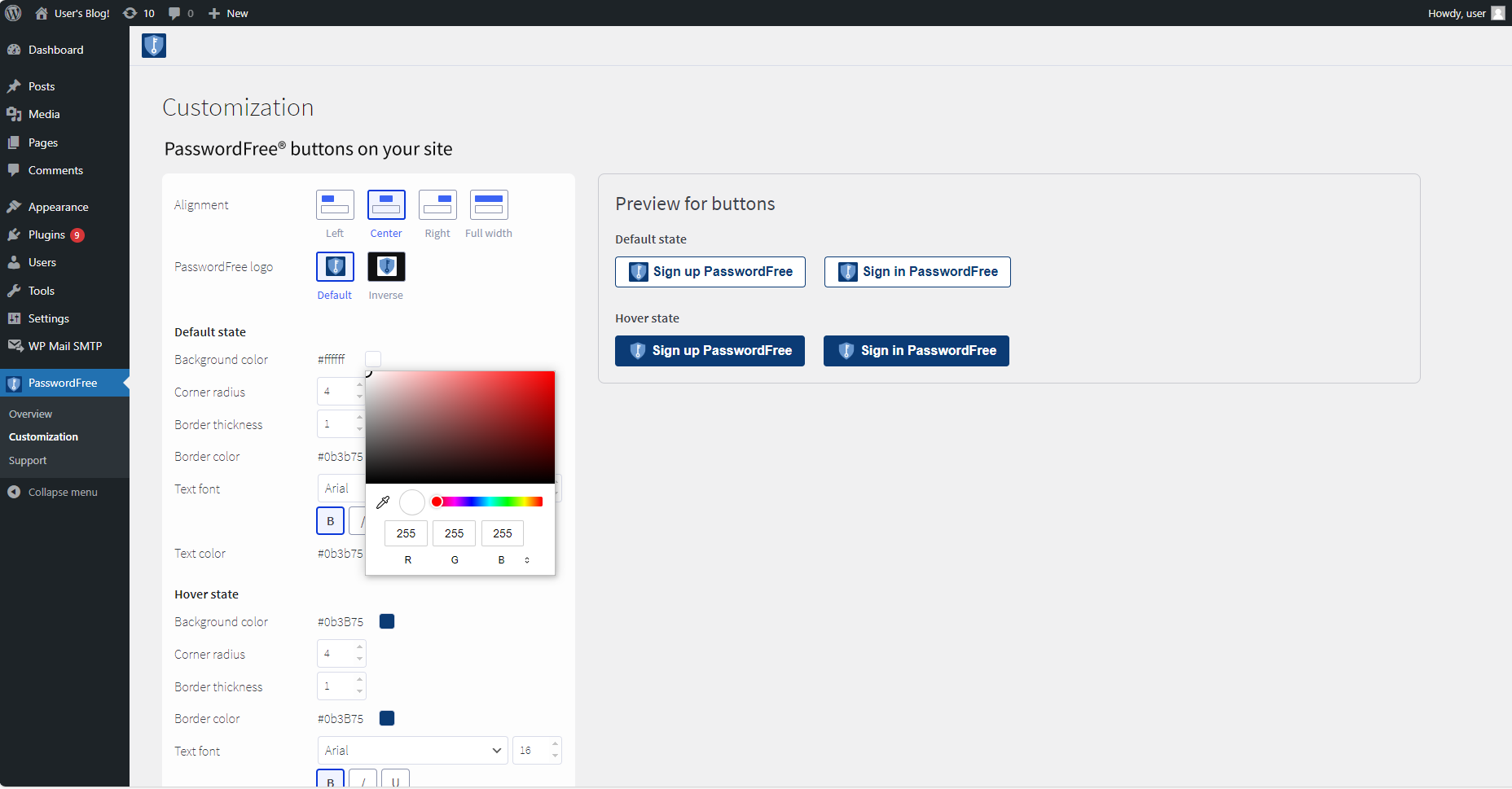Toggle Underline for hover state text
This screenshot has width=1512, height=789.
[395, 780]
